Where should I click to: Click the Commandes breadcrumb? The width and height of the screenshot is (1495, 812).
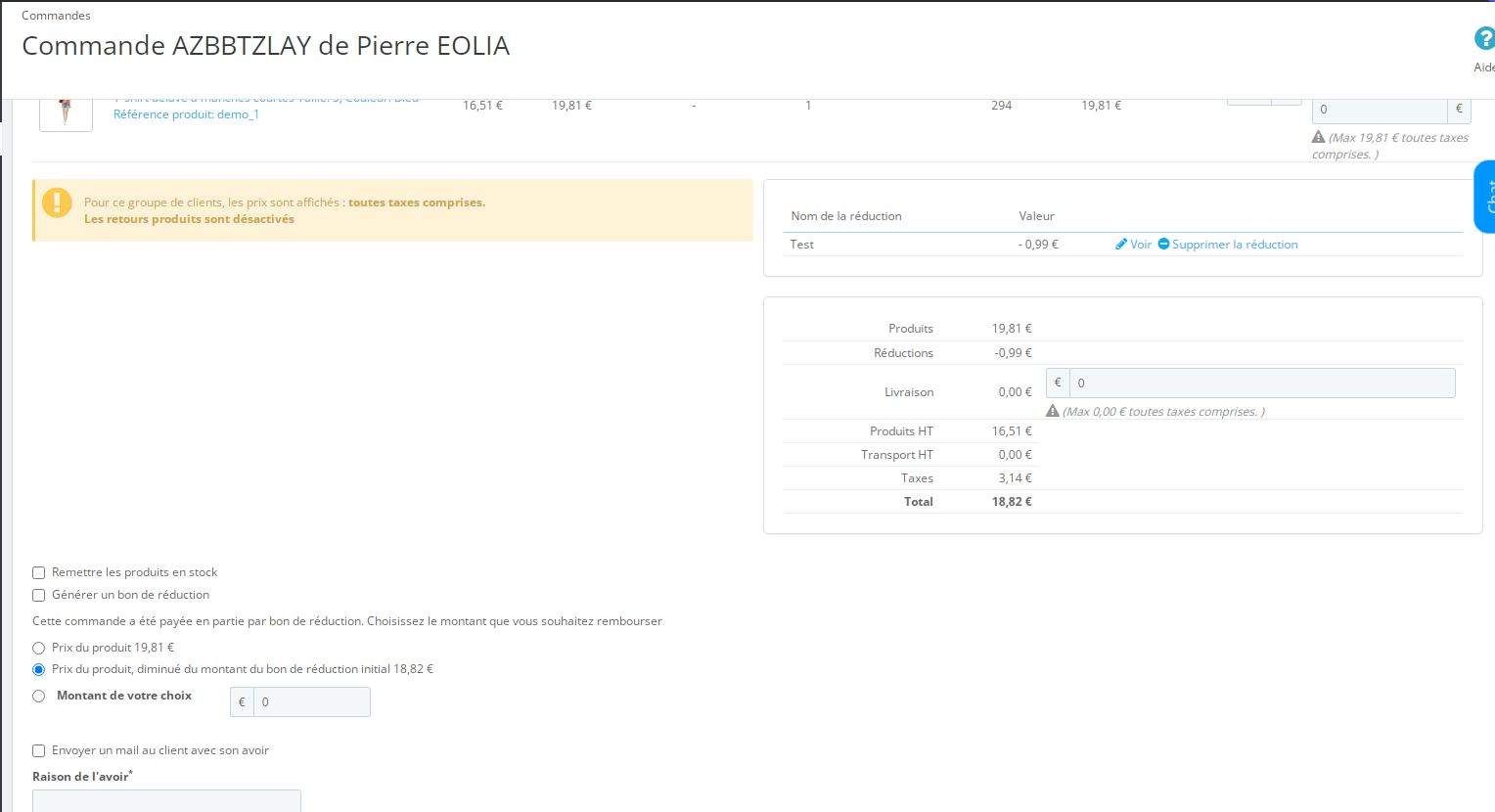point(56,16)
